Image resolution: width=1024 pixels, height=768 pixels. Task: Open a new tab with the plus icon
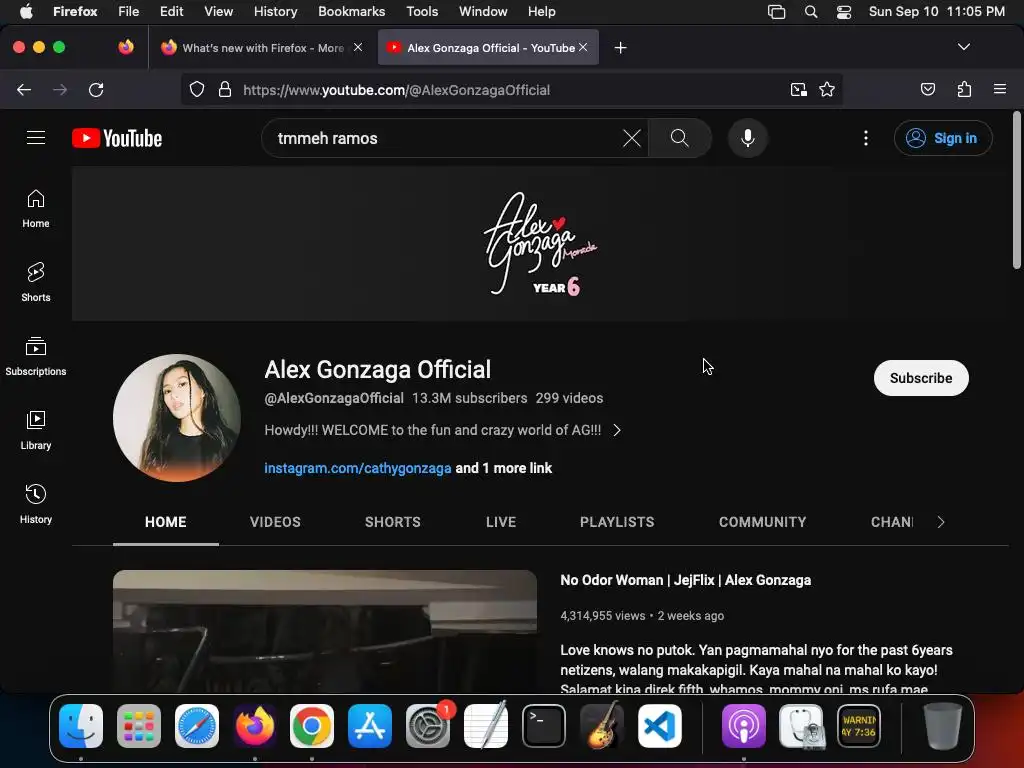[620, 48]
